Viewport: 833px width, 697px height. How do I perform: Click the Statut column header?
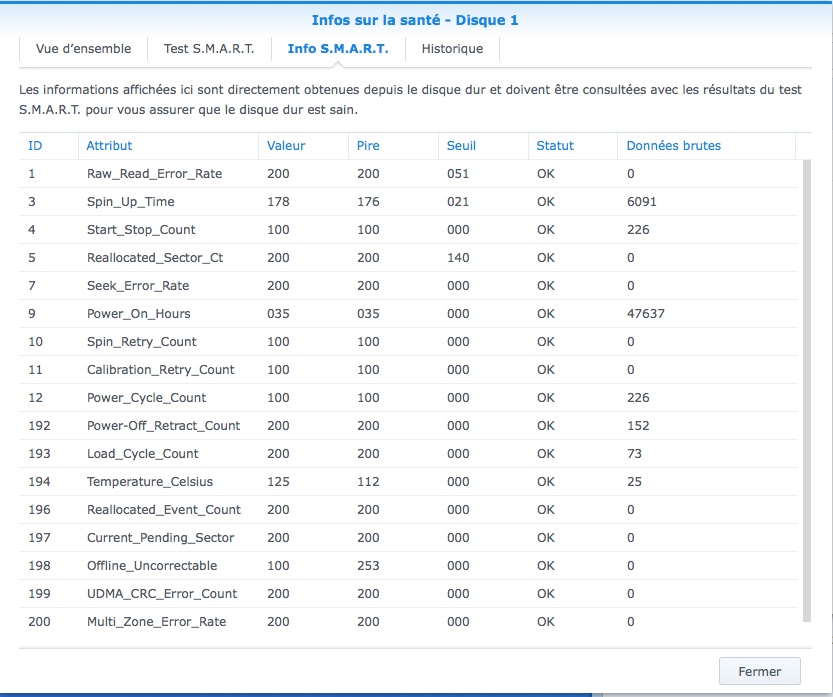(x=555, y=145)
